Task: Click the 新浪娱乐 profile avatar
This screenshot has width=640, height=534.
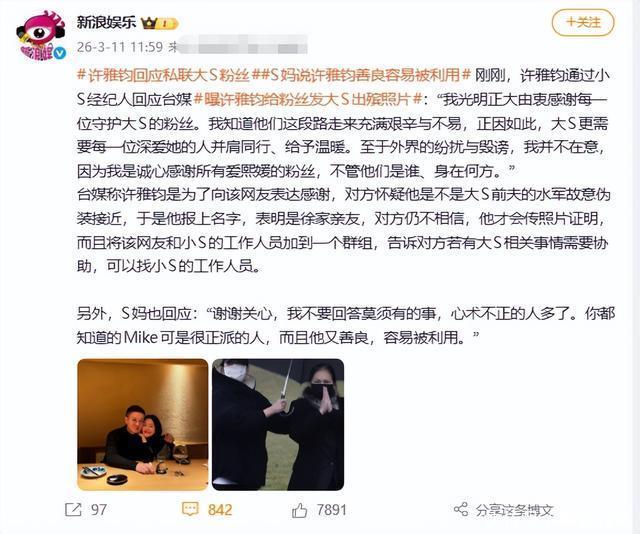Action: click(41, 36)
